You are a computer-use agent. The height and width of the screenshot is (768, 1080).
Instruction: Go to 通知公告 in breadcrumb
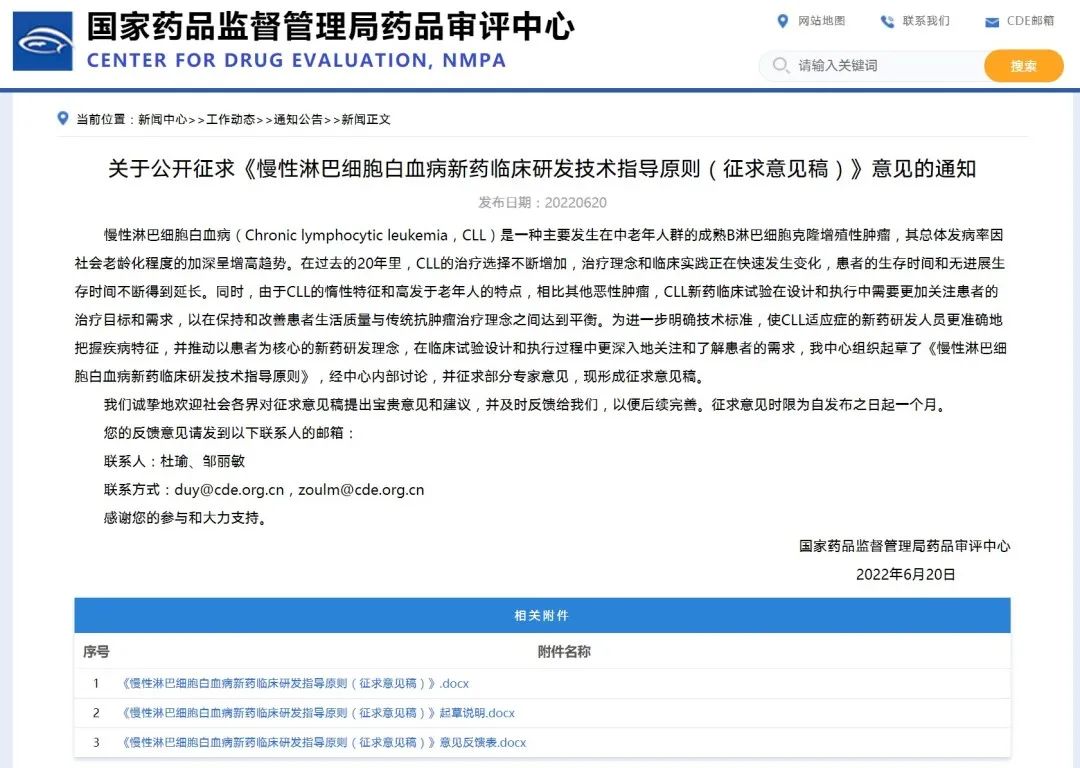tap(298, 119)
